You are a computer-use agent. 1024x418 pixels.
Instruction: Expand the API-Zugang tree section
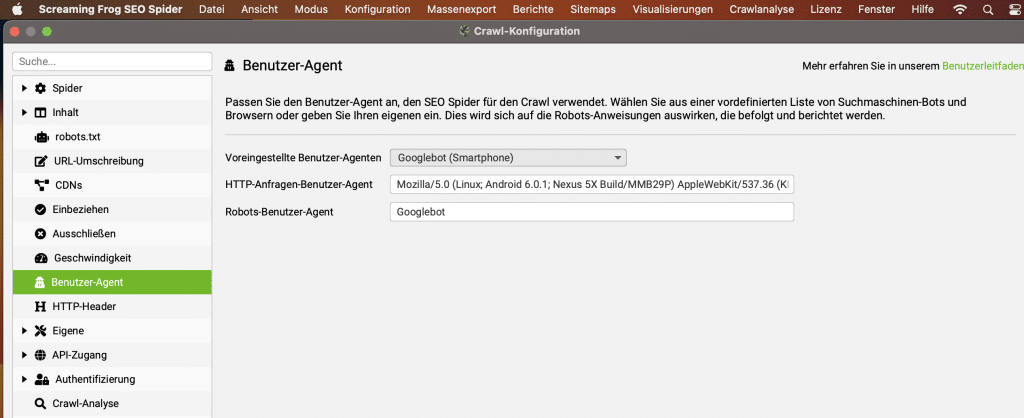point(24,355)
